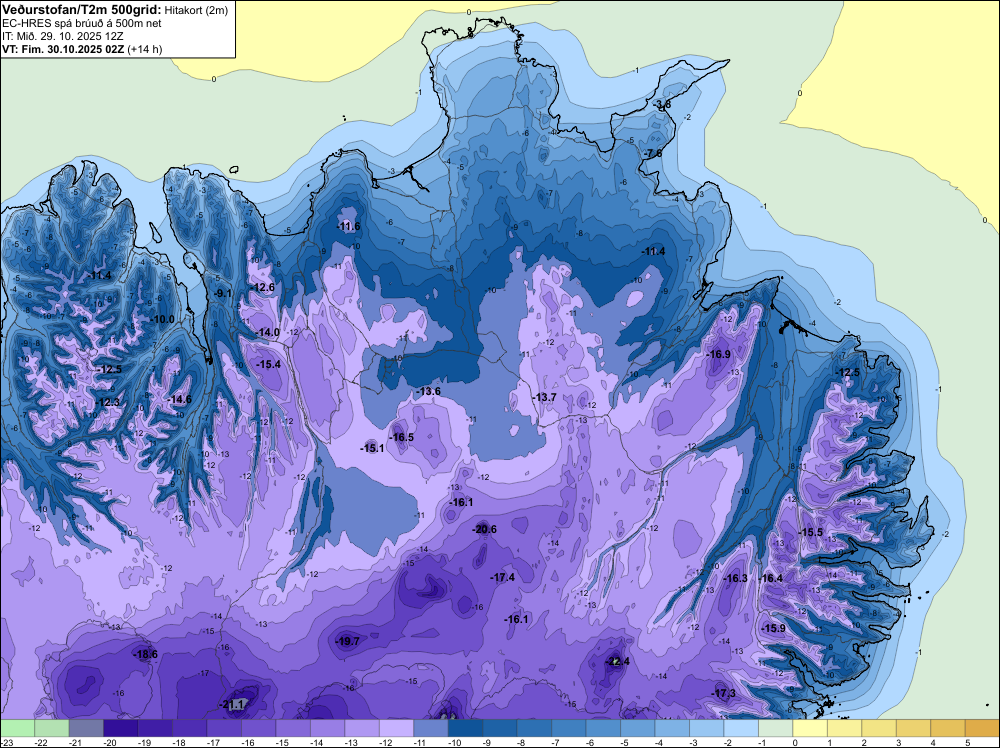Click the title text 'Veðurstofan/T2m 500grid:'
Image resolution: width=1000 pixels, height=748 pixels.
point(82,9)
